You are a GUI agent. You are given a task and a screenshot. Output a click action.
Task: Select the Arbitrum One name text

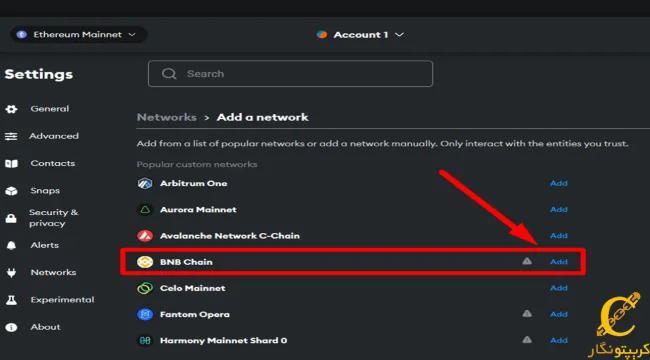coord(194,183)
